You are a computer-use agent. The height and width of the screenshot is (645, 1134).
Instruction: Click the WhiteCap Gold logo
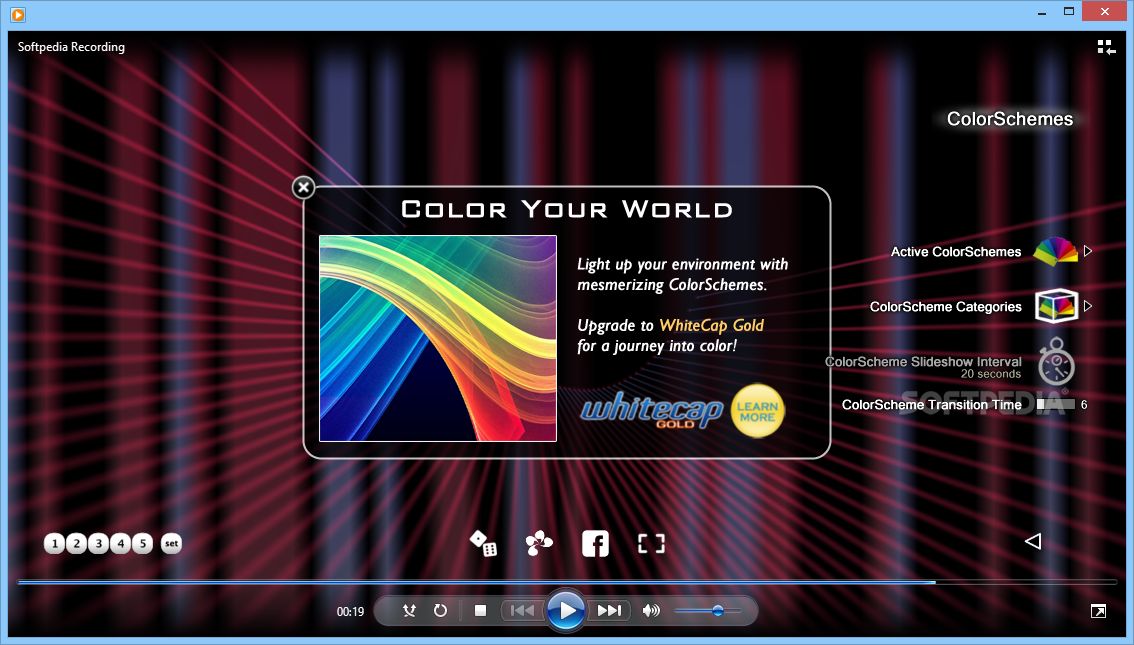(x=652, y=411)
